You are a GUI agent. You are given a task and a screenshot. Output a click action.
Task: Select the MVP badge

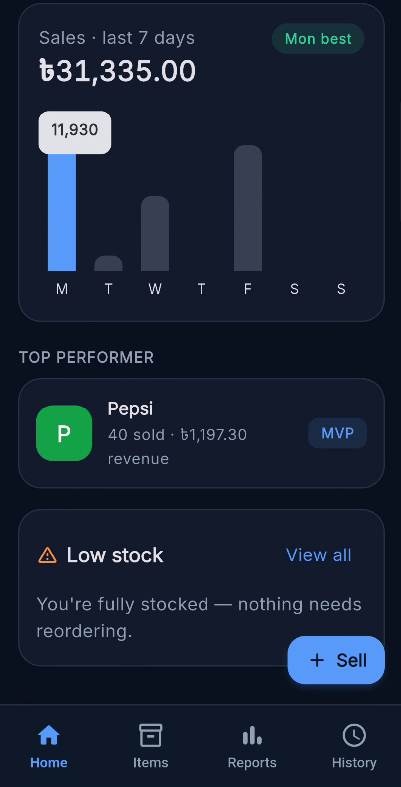337,433
